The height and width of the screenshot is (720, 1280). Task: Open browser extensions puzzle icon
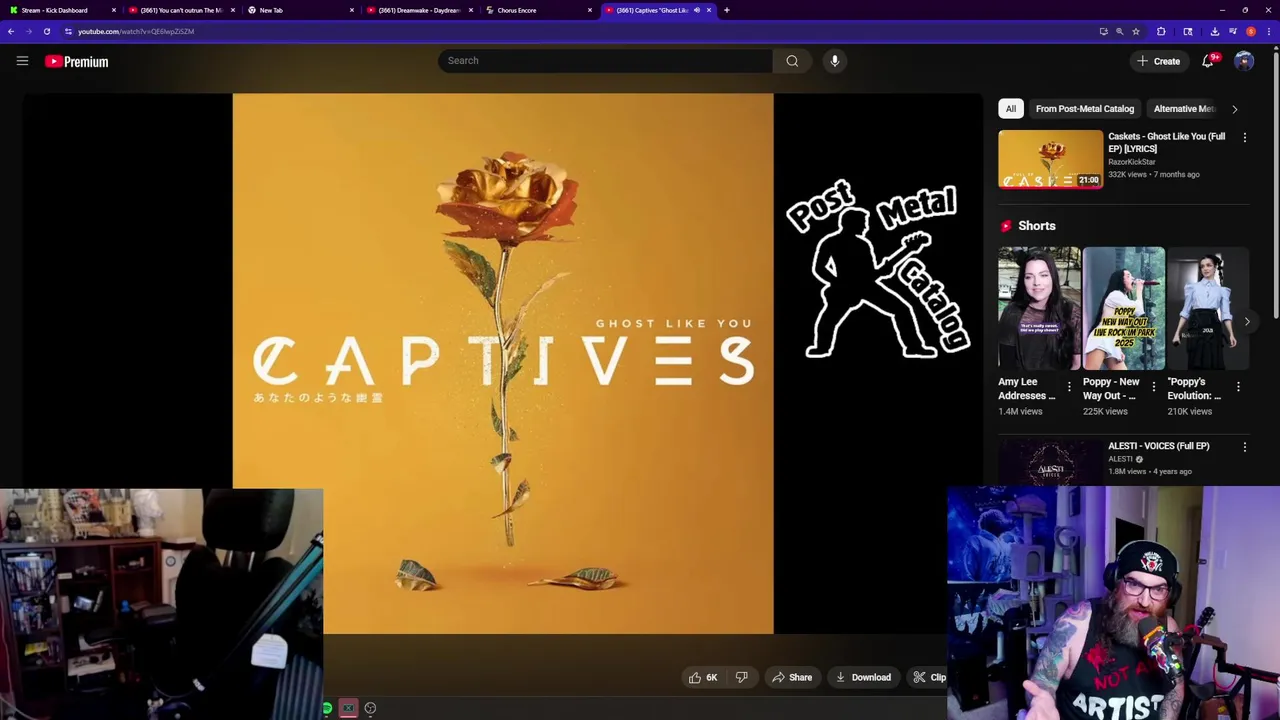[x=1161, y=31]
